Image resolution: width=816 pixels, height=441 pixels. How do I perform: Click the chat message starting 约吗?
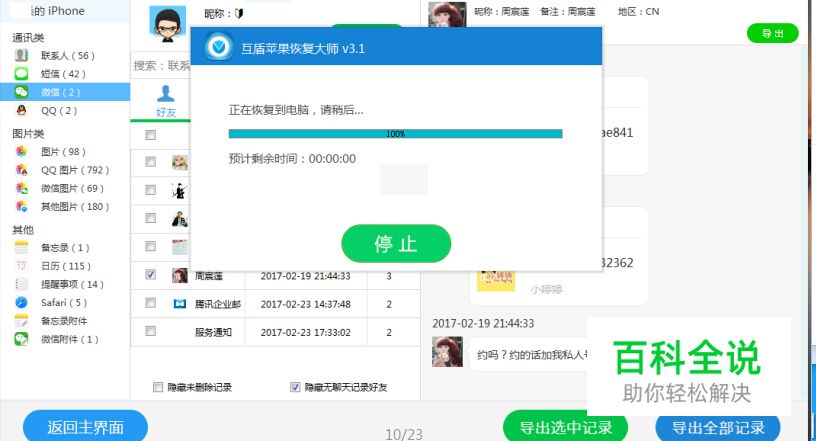(532, 355)
